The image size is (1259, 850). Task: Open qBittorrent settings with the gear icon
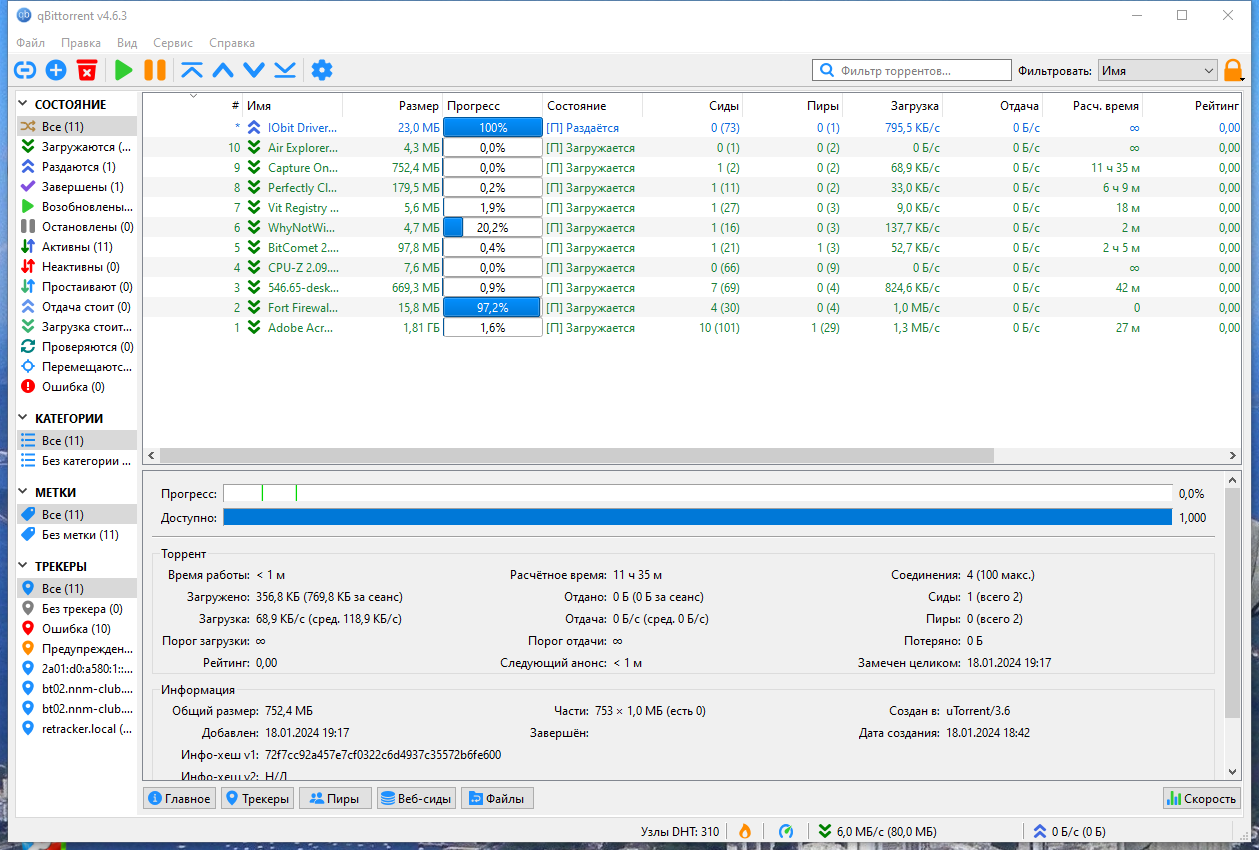[x=321, y=70]
